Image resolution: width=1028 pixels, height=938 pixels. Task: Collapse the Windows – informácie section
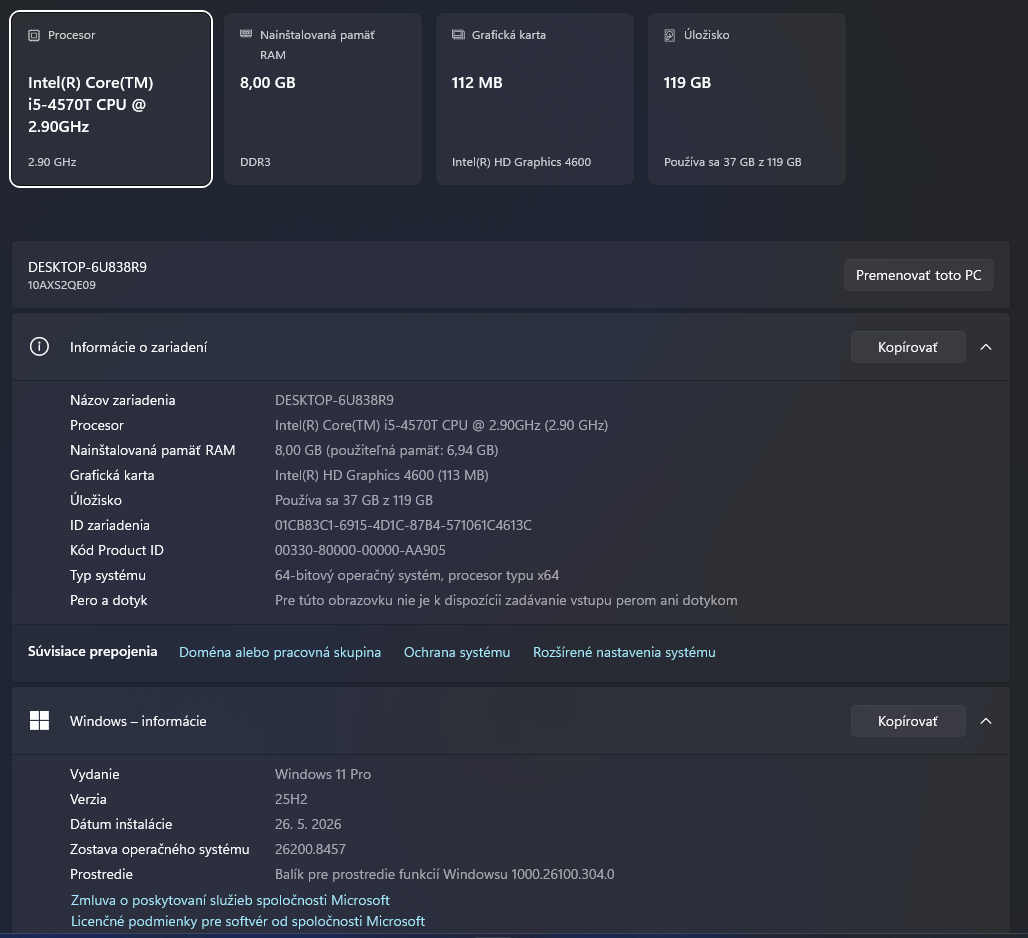[985, 721]
